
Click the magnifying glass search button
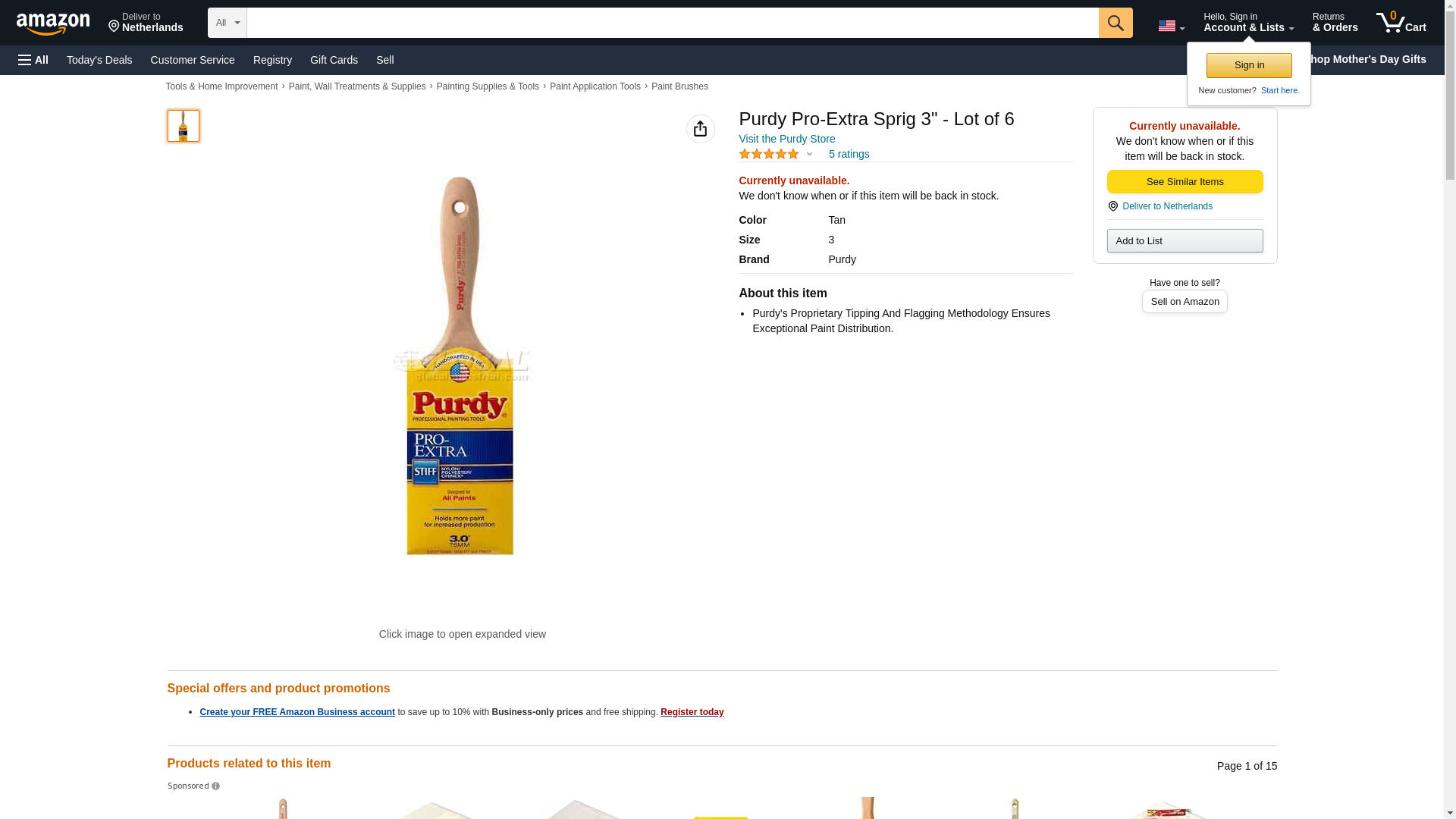1116,23
